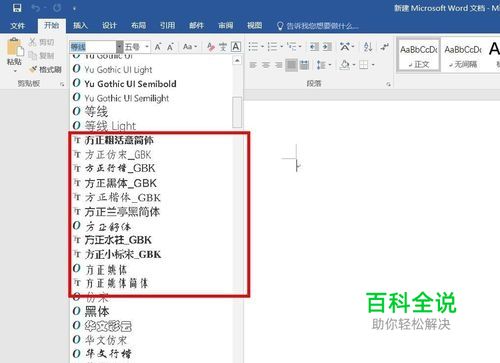Image resolution: width=500 pixels, height=363 pixels.
Task: Open the font size 五号 dropdown
Action: coord(147,47)
